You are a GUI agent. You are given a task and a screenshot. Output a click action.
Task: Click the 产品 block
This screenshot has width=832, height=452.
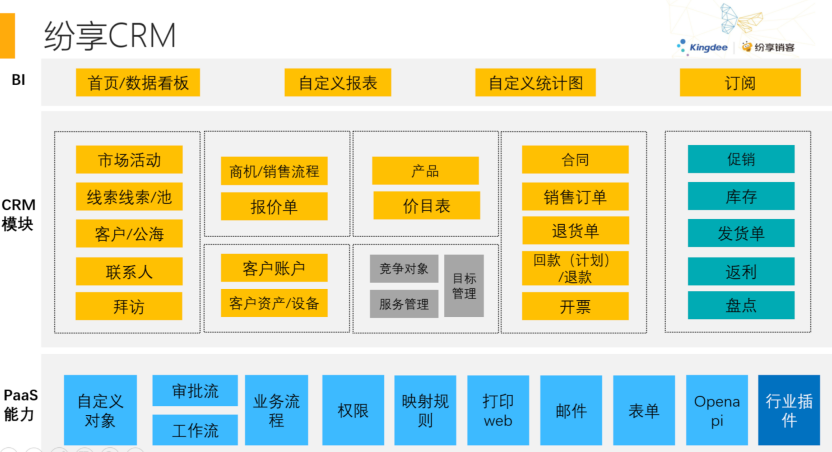(426, 171)
